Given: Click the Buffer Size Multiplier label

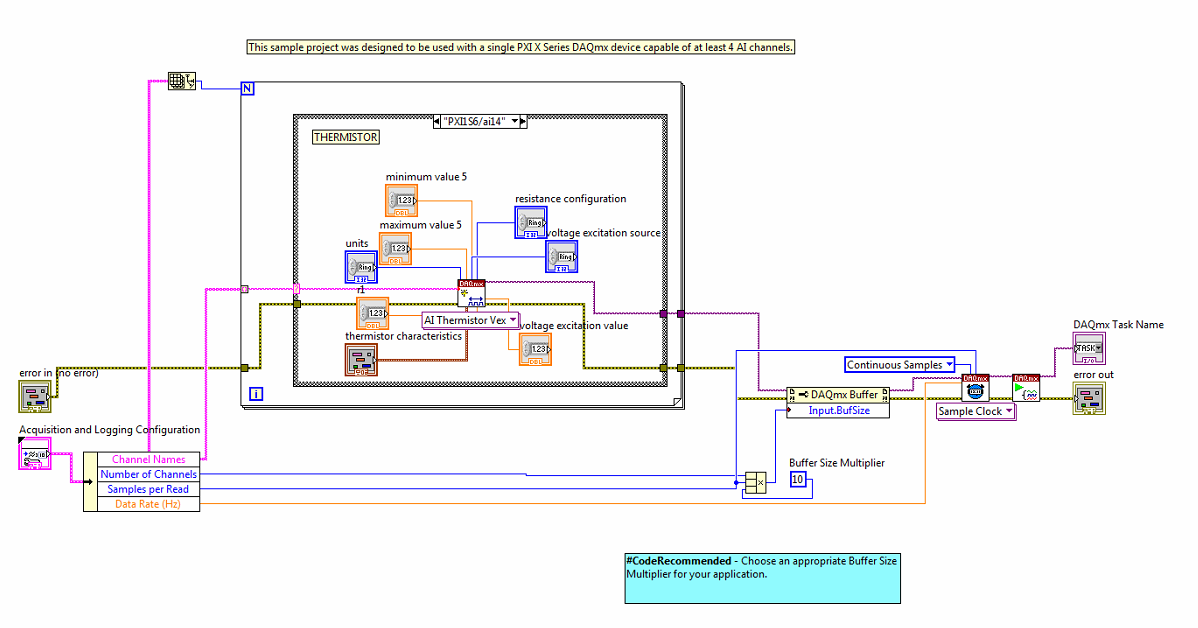Looking at the screenshot, I should tap(837, 463).
